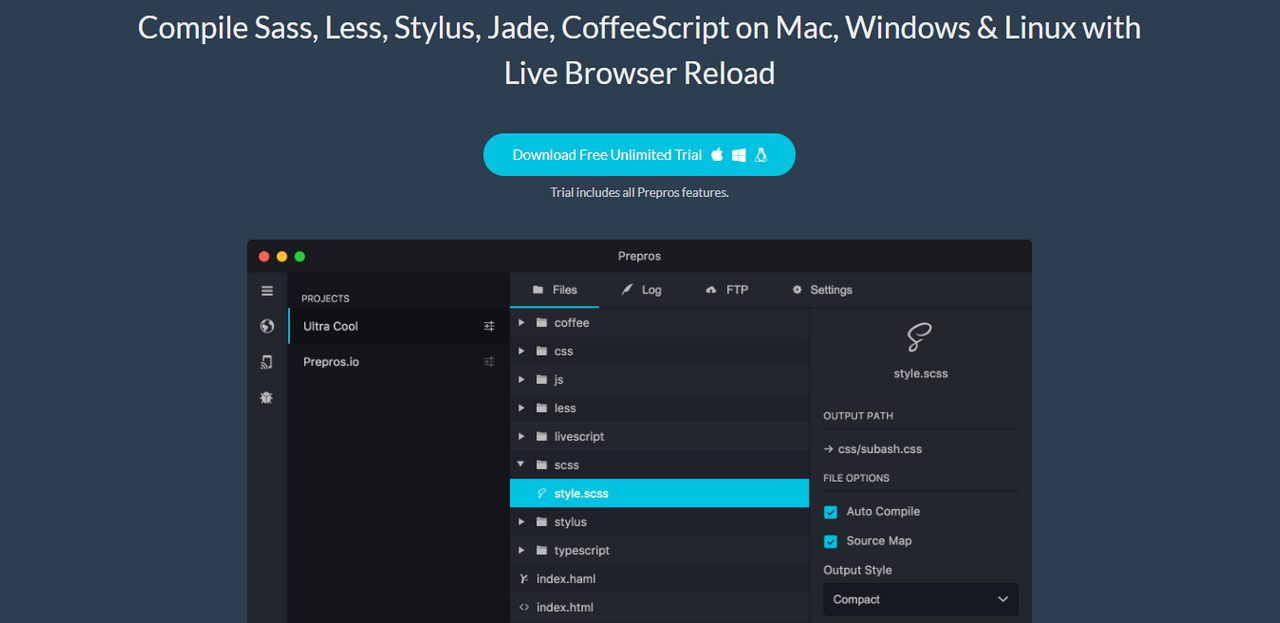Select the scss folder icon

click(542, 465)
